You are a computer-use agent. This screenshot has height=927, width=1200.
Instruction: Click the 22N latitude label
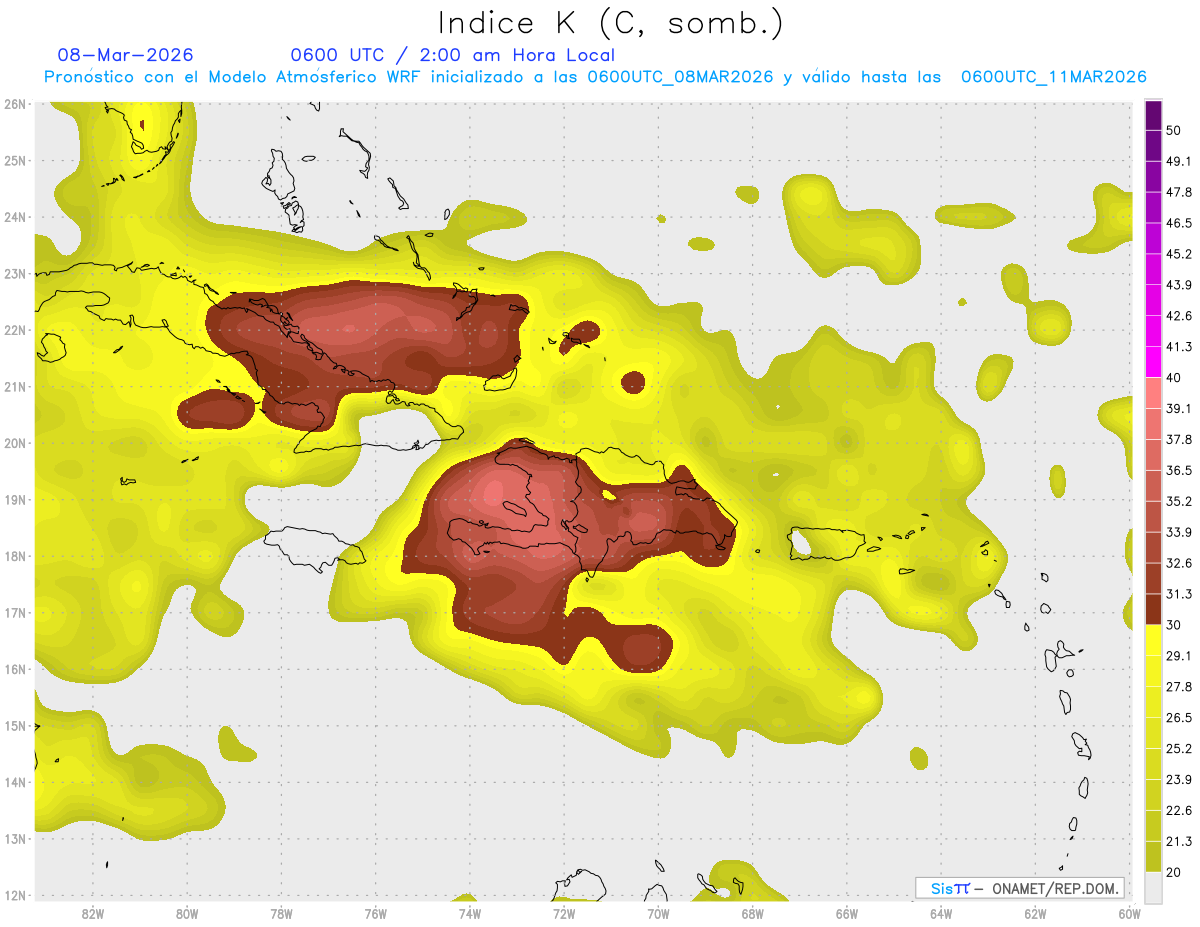point(15,330)
